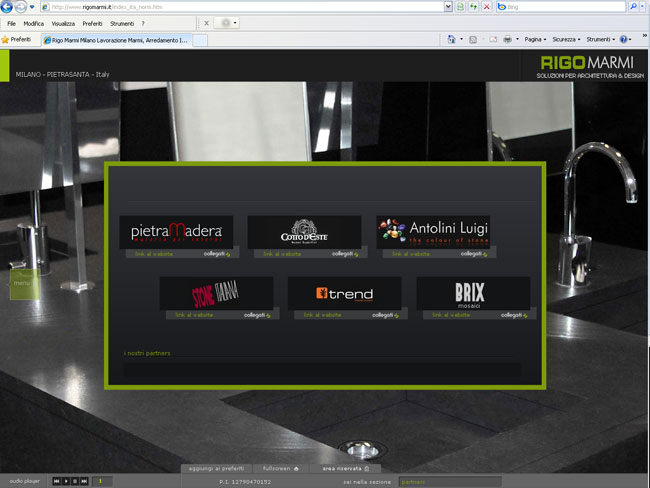
Task: Click the blue Help question mark icon
Action: pyautogui.click(x=623, y=39)
